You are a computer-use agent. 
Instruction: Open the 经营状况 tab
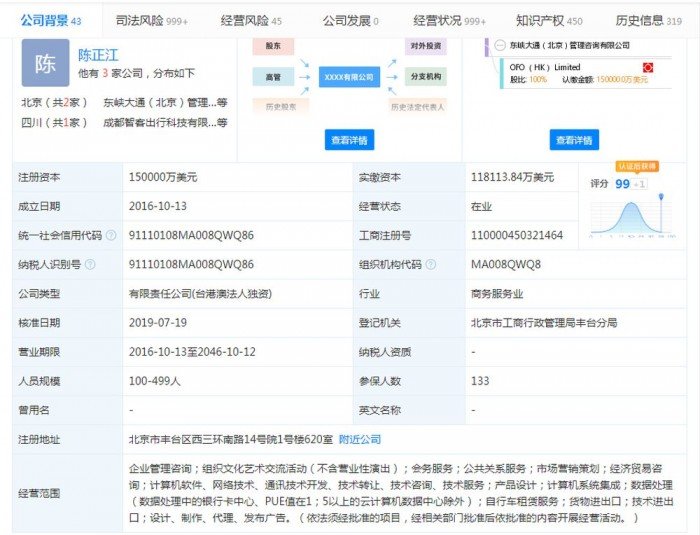tap(449, 21)
